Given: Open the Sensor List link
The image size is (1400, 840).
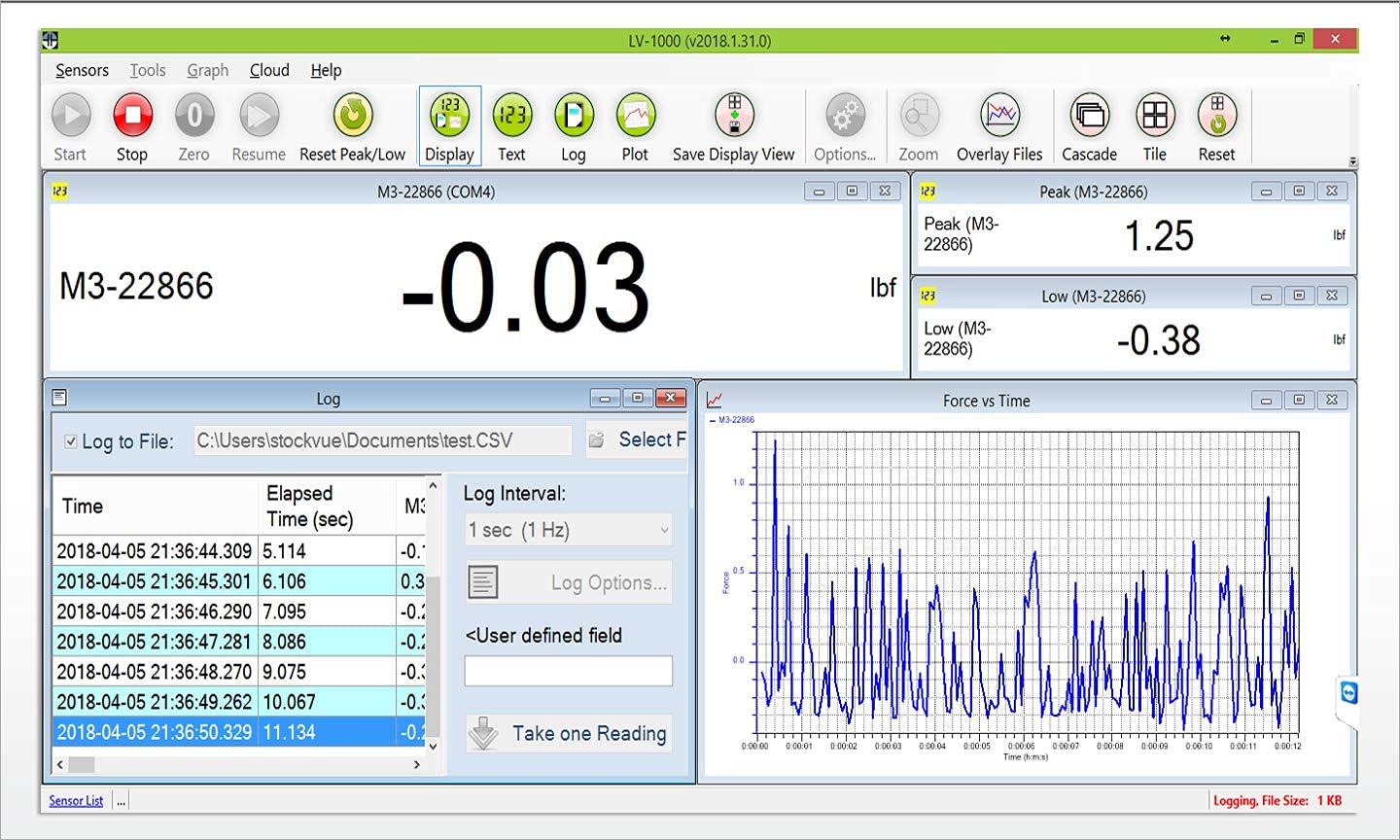Looking at the screenshot, I should tap(76, 801).
